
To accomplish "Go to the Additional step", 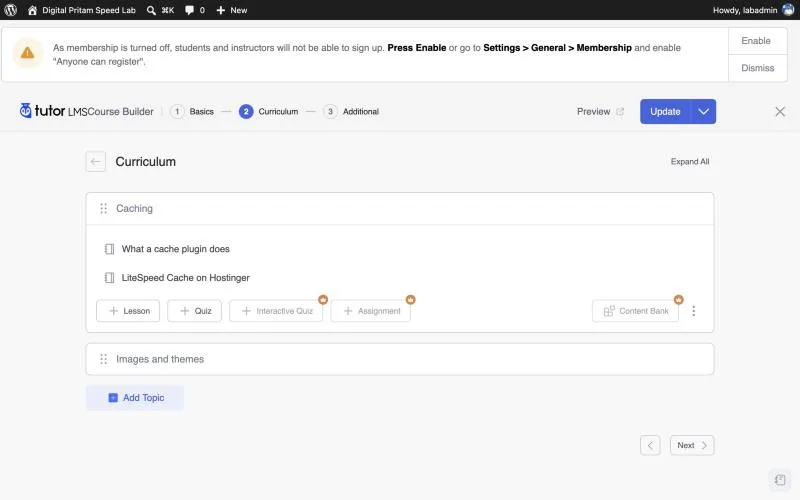I will pos(351,111).
